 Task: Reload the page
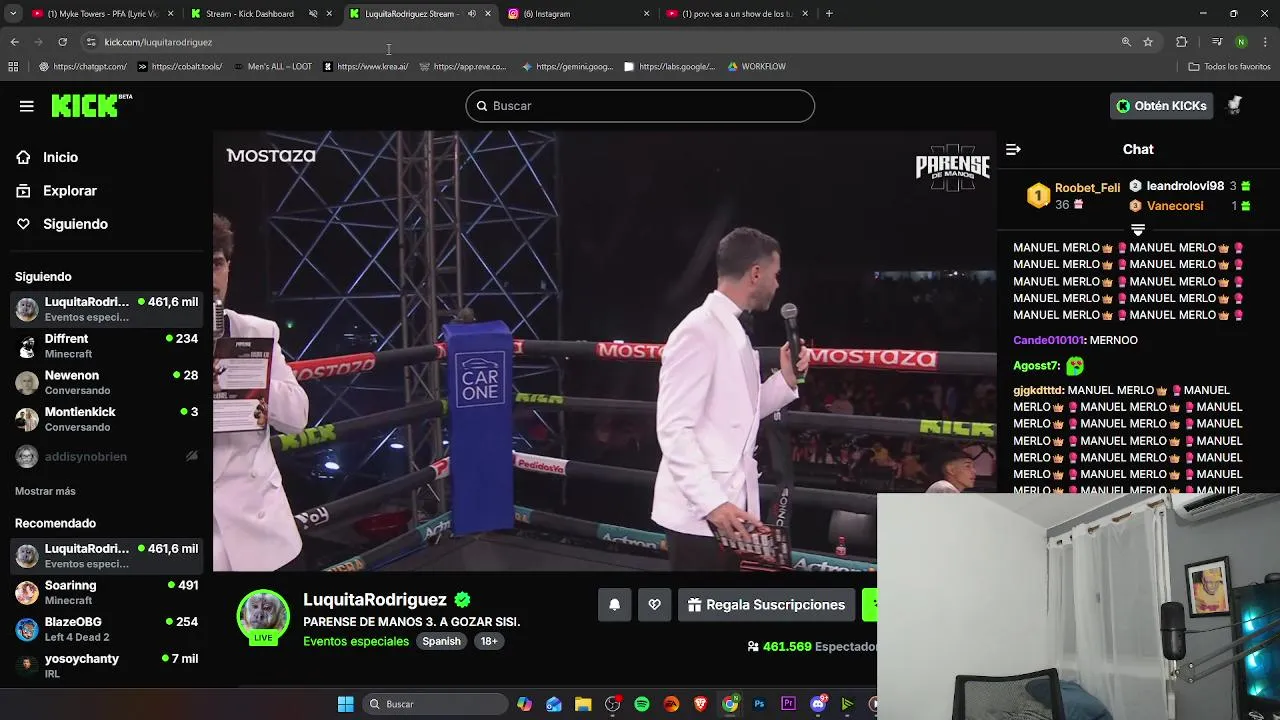(x=62, y=42)
